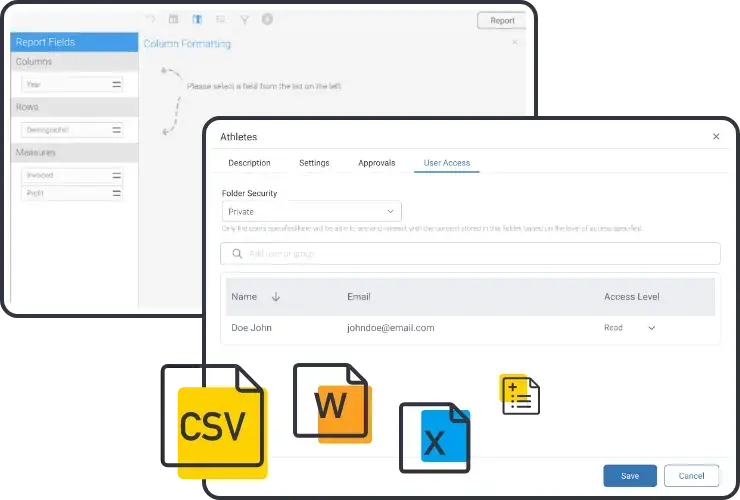This screenshot has height=500, width=740.
Task: Click the Rows section header
Action: [x=74, y=107]
